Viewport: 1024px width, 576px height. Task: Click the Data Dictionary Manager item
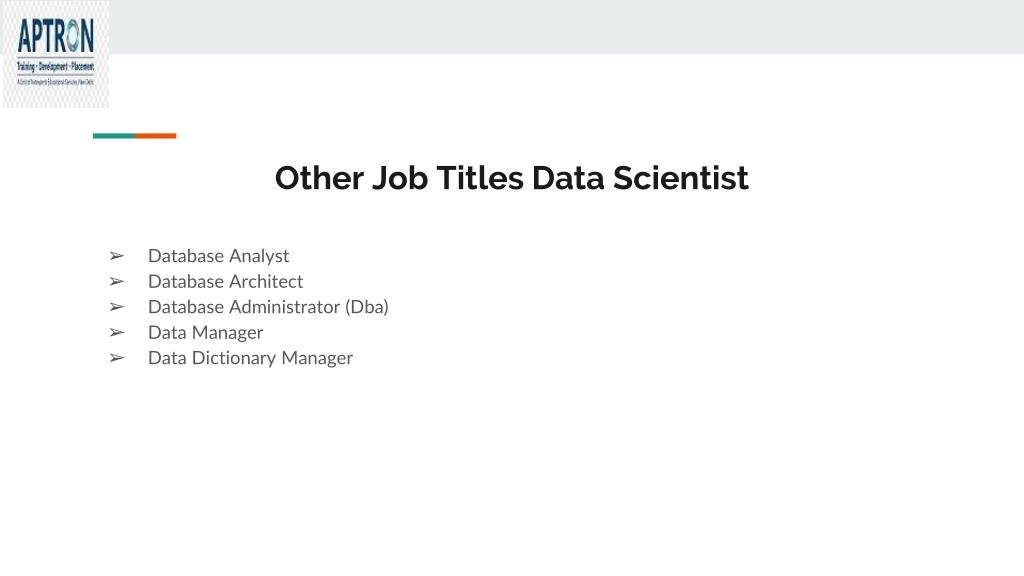250,358
